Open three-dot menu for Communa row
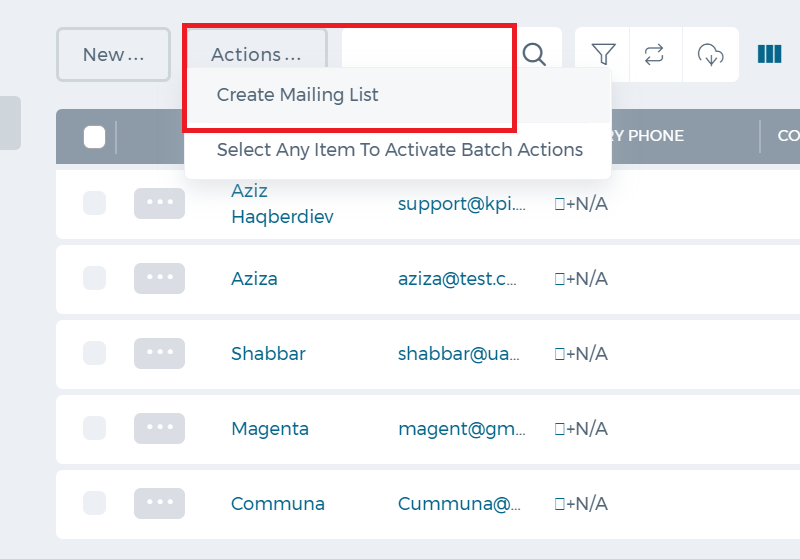800x559 pixels. coord(159,503)
